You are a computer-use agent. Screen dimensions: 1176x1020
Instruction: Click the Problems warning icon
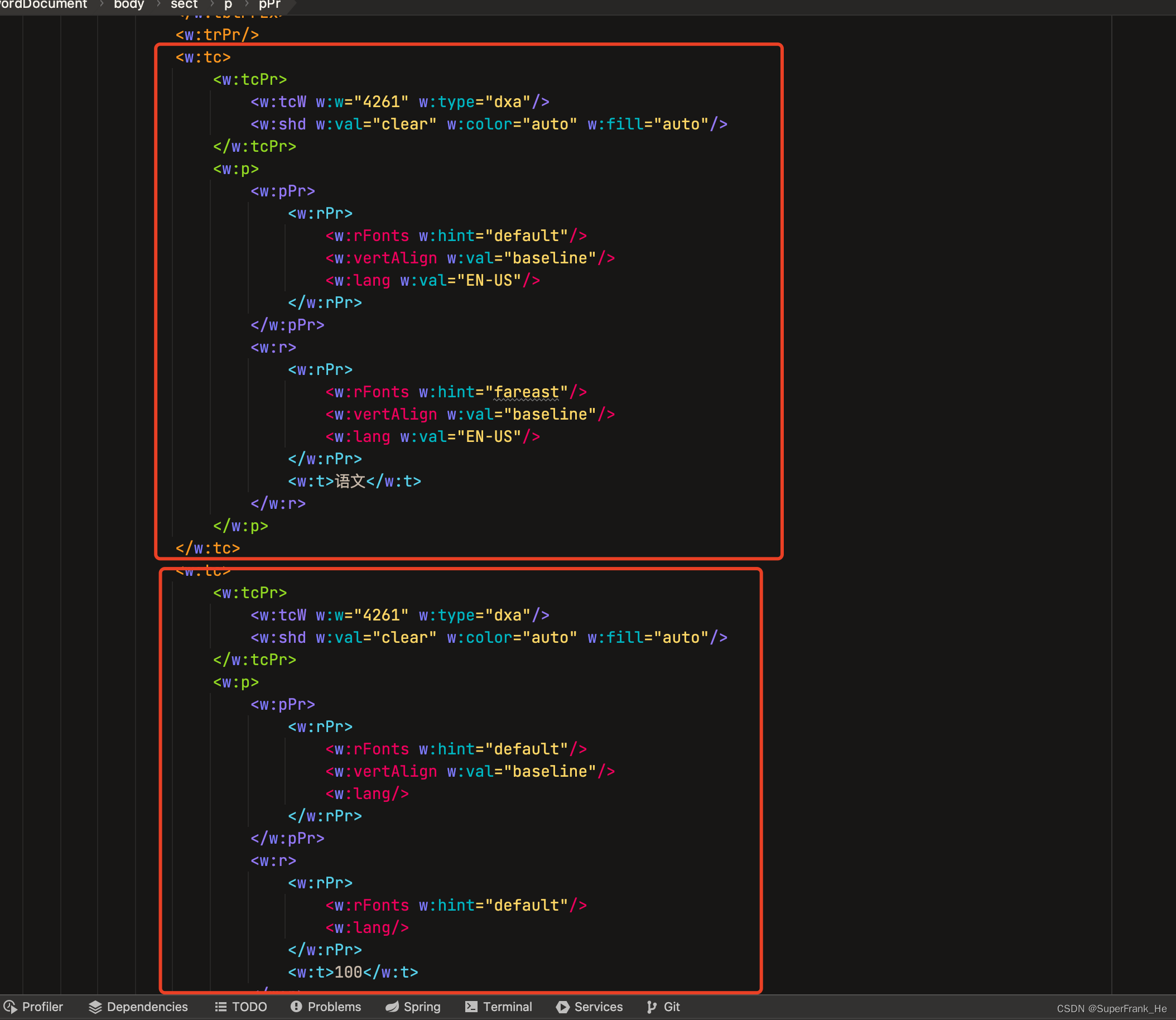point(296,1007)
